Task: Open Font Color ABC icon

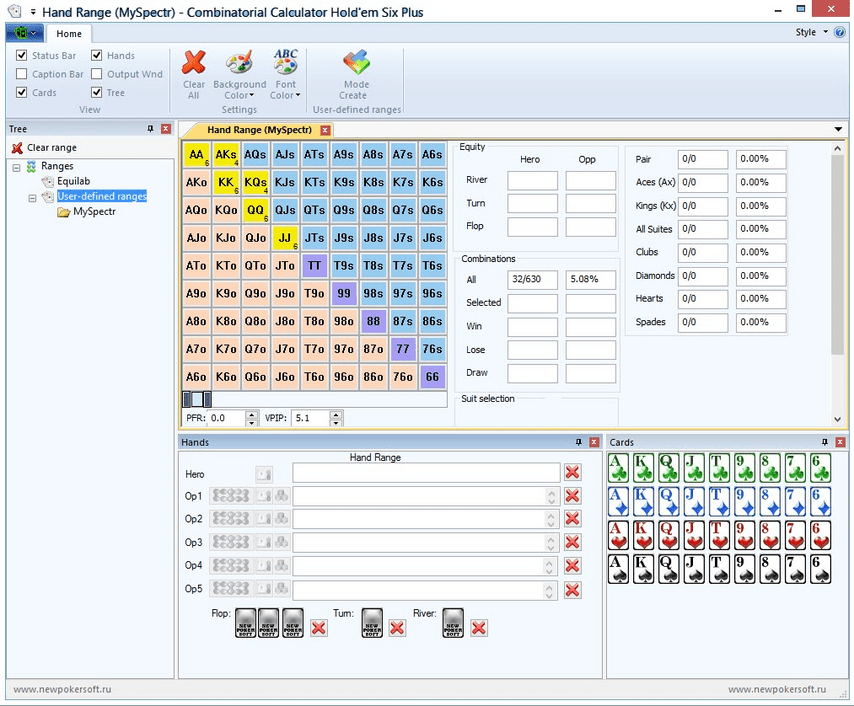Action: [x=285, y=62]
